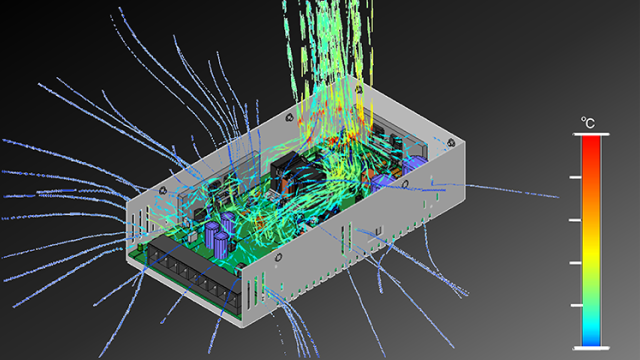This screenshot has width=640, height=360.
Task: Select the black terminal block on enclosure front
Action: pyautogui.click(x=194, y=276)
